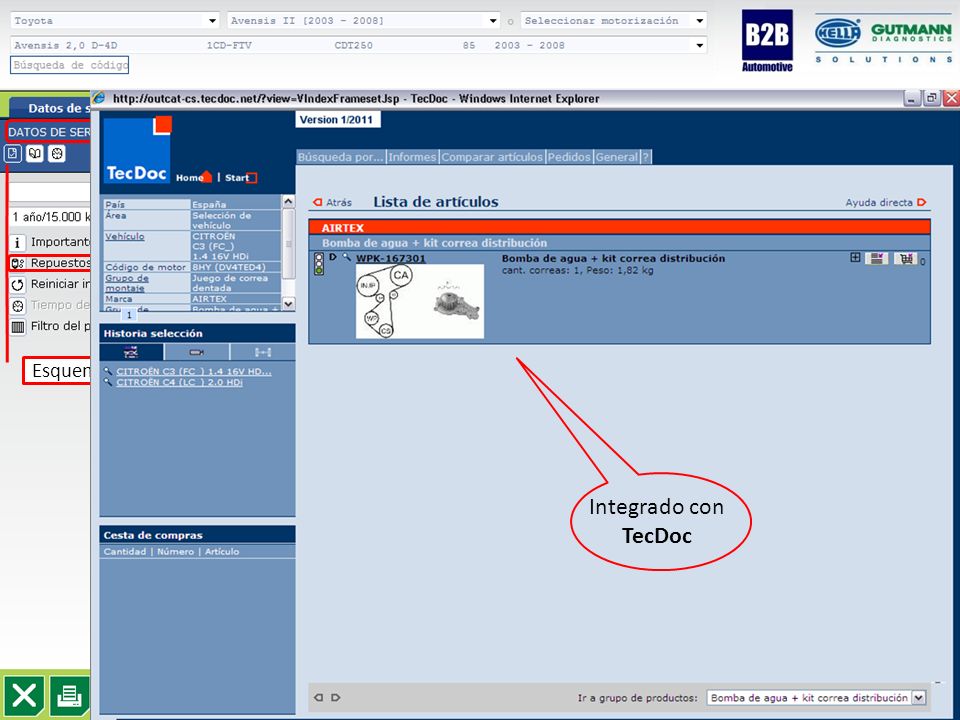The width and height of the screenshot is (960, 720).
Task: Open the Toyota make dropdown
Action: coord(212,21)
